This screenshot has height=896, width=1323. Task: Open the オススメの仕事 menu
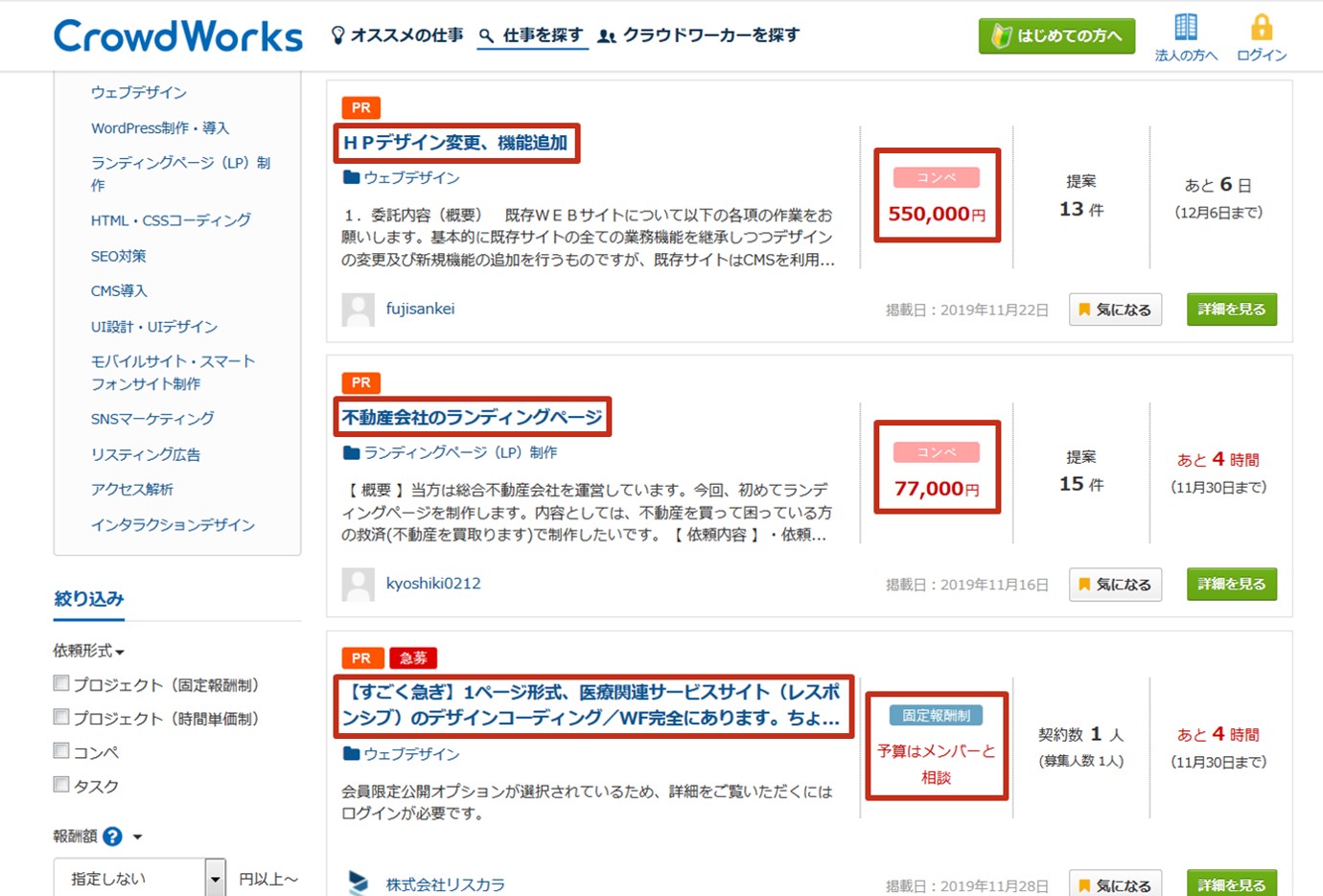(x=398, y=35)
